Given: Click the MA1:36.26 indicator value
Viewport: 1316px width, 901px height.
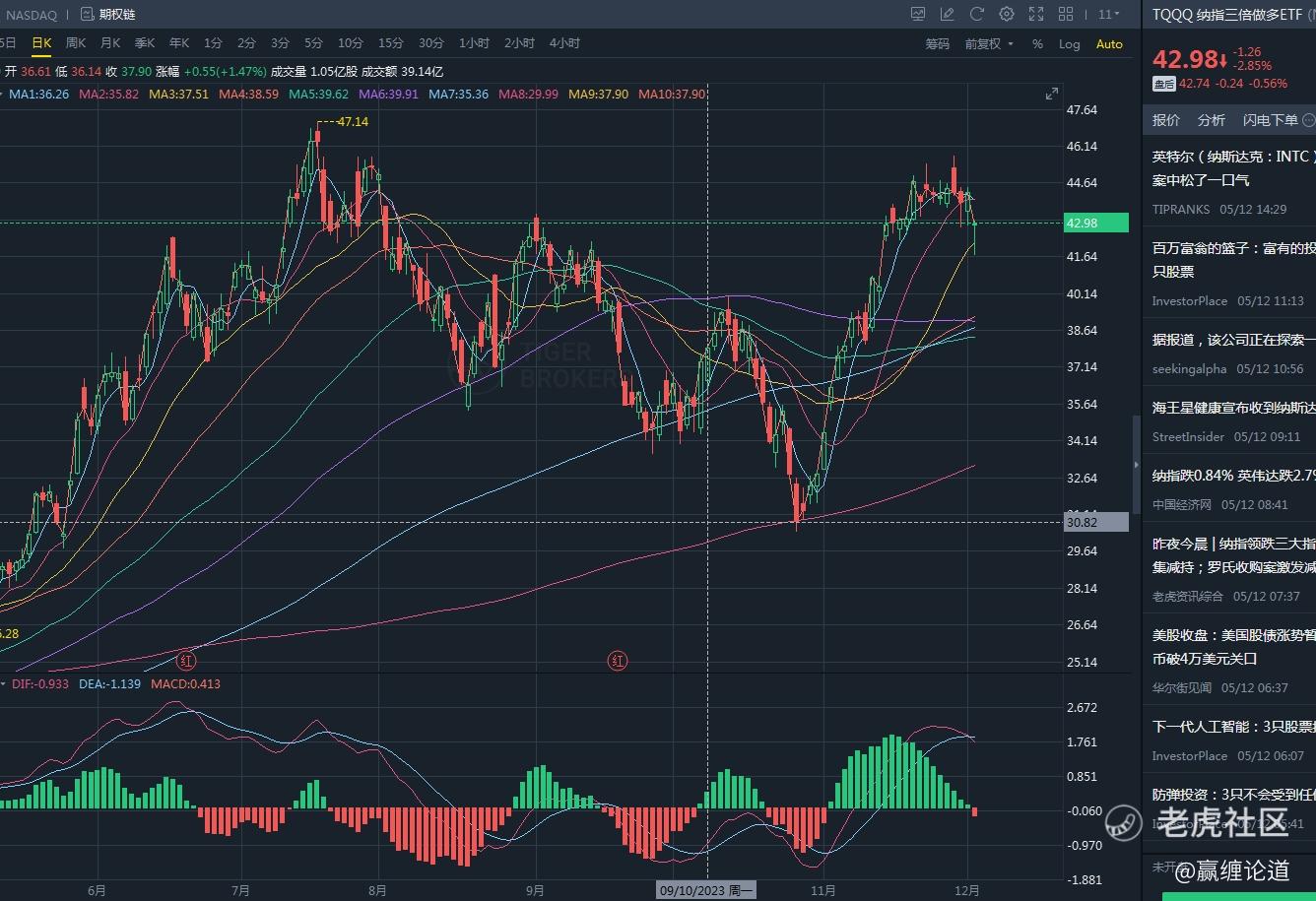Looking at the screenshot, I should point(38,94).
